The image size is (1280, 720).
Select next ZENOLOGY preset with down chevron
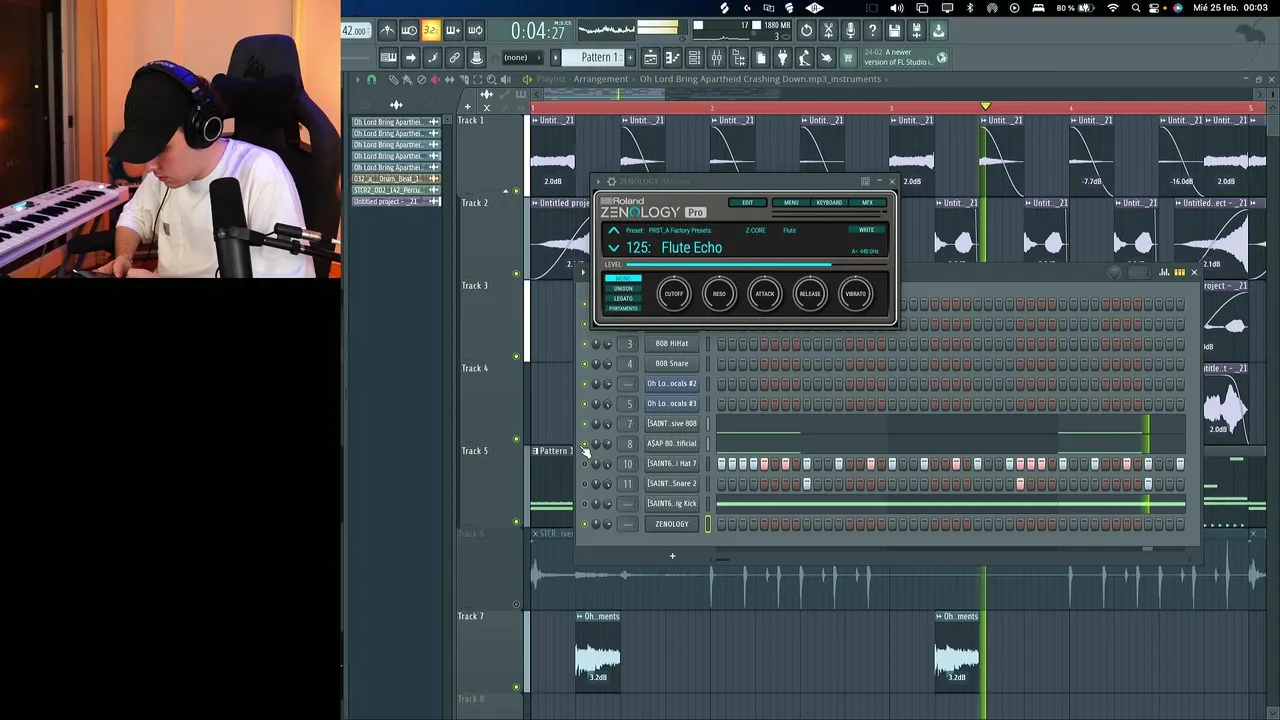click(x=614, y=248)
